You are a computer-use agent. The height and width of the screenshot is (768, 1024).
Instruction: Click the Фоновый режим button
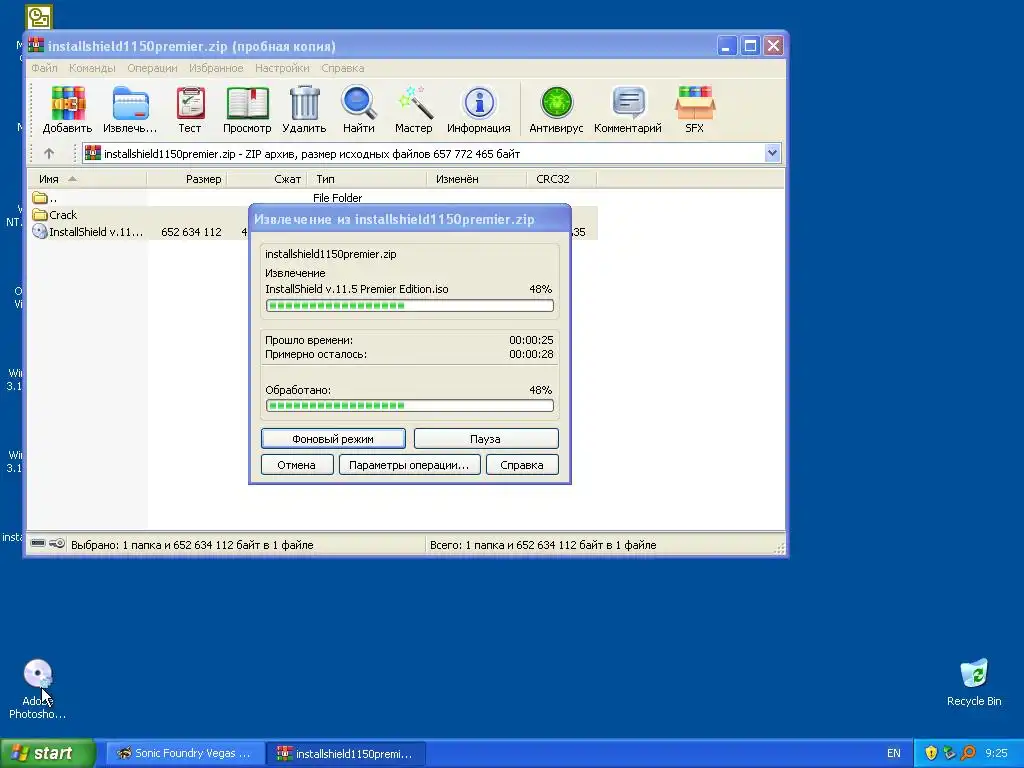(x=333, y=439)
